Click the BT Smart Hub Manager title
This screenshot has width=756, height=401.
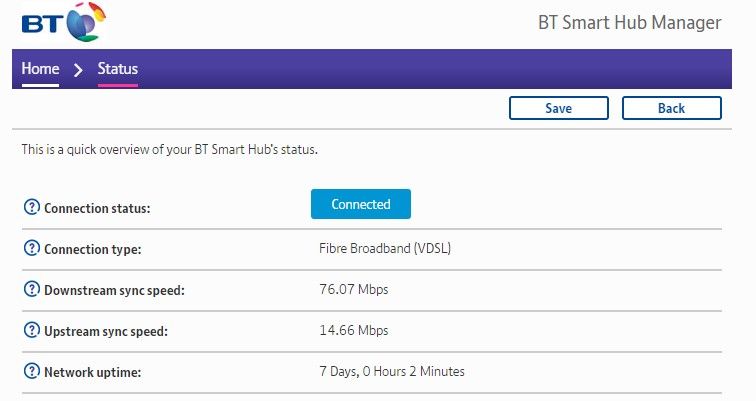628,23
